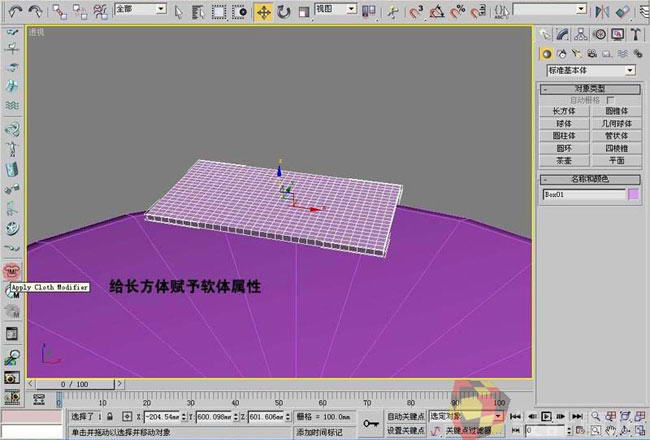Click the Bind to Space Warp icon

tap(100, 12)
